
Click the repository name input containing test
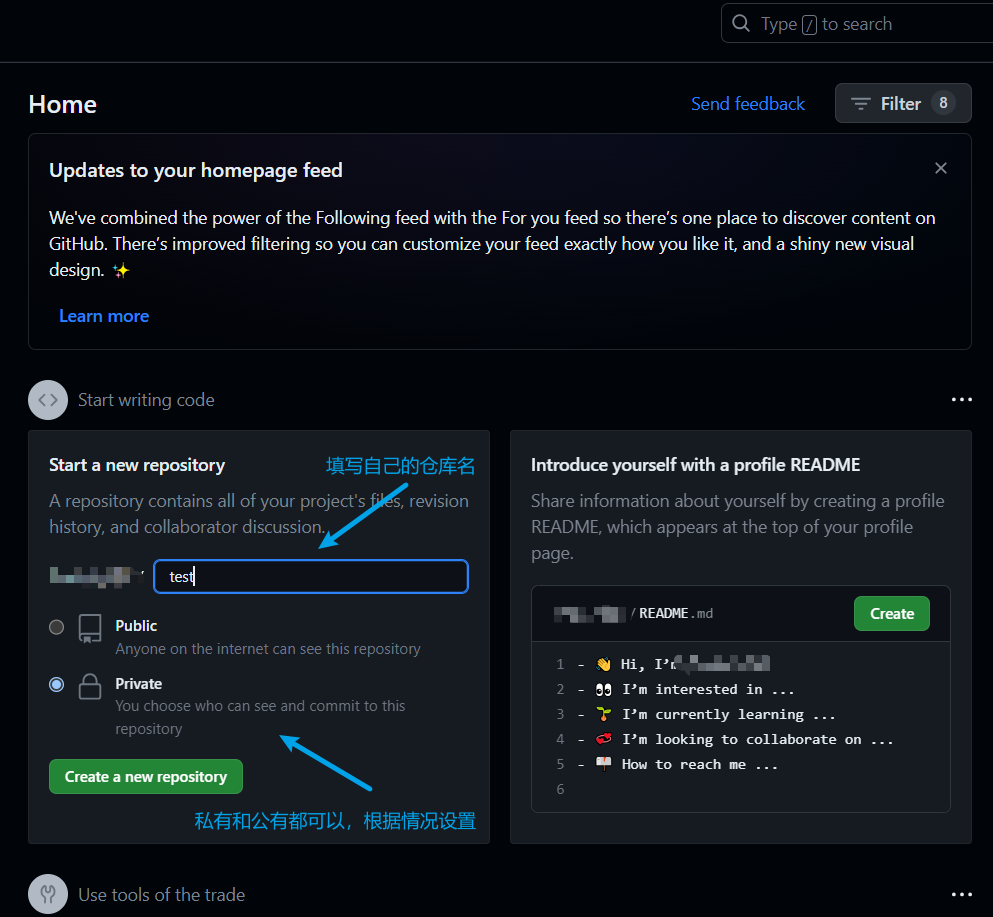pos(310,576)
